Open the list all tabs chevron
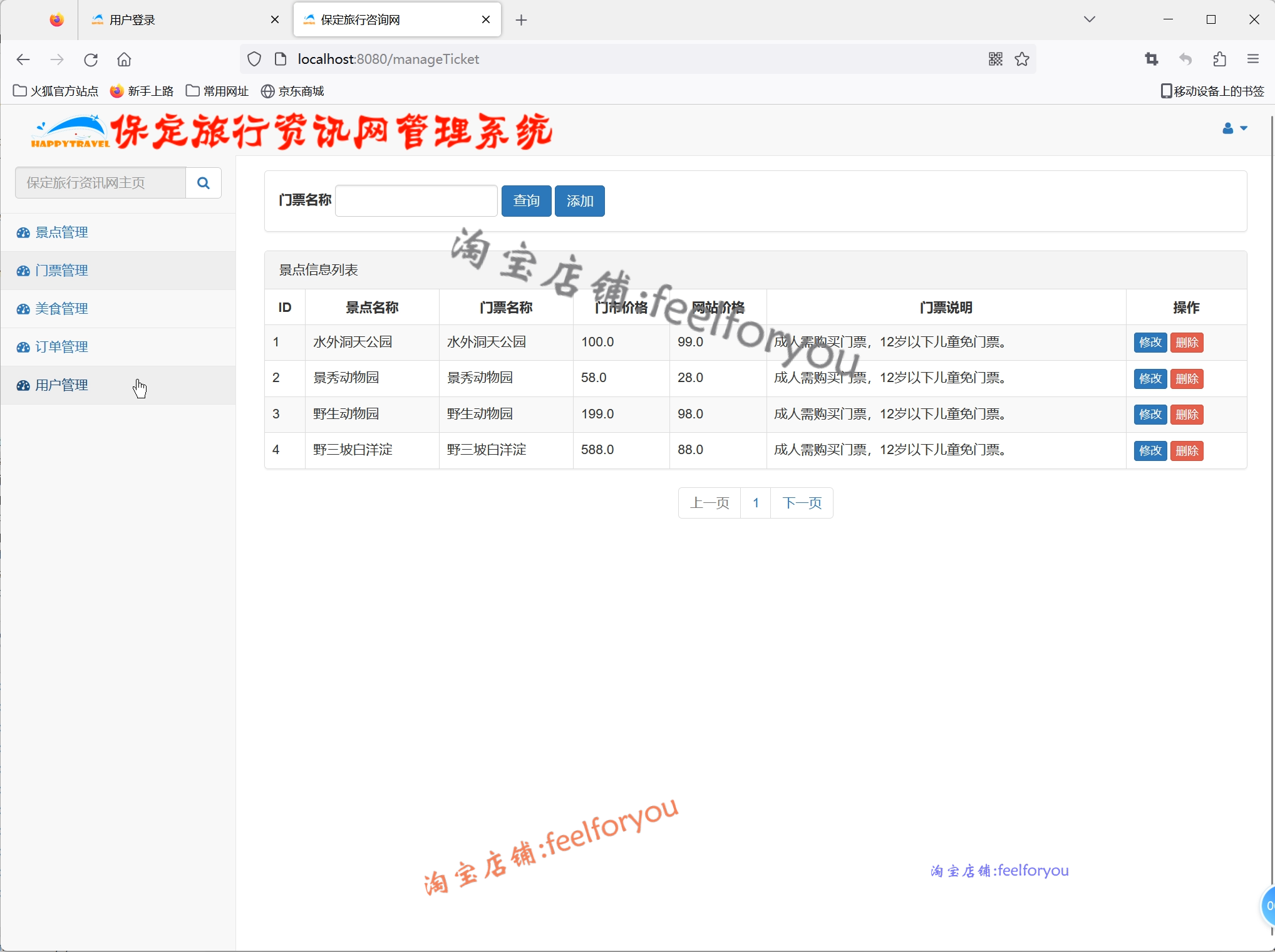 (x=1090, y=19)
